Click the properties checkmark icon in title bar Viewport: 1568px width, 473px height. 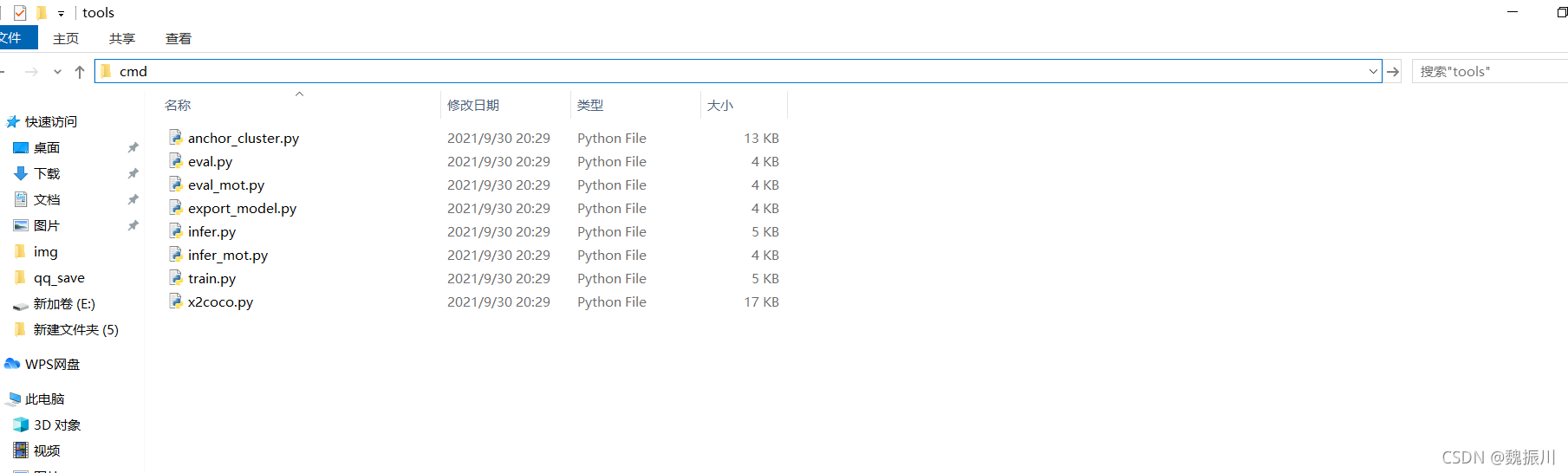pyautogui.click(x=20, y=13)
